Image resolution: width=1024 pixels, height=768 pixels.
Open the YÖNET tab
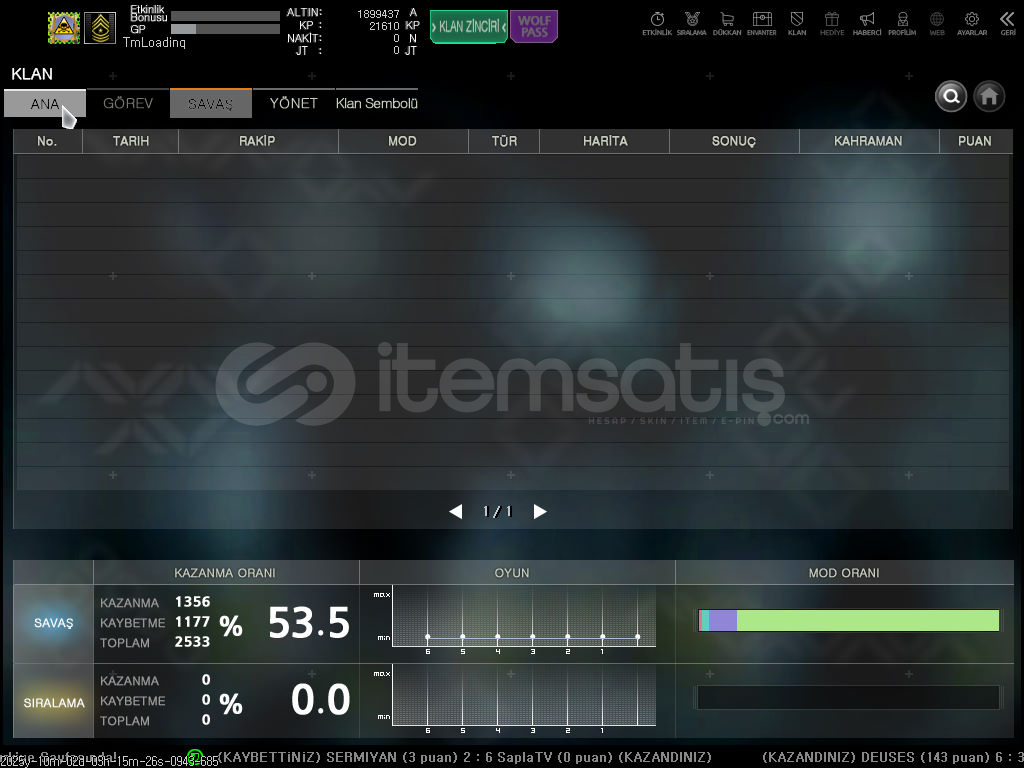[x=293, y=104]
